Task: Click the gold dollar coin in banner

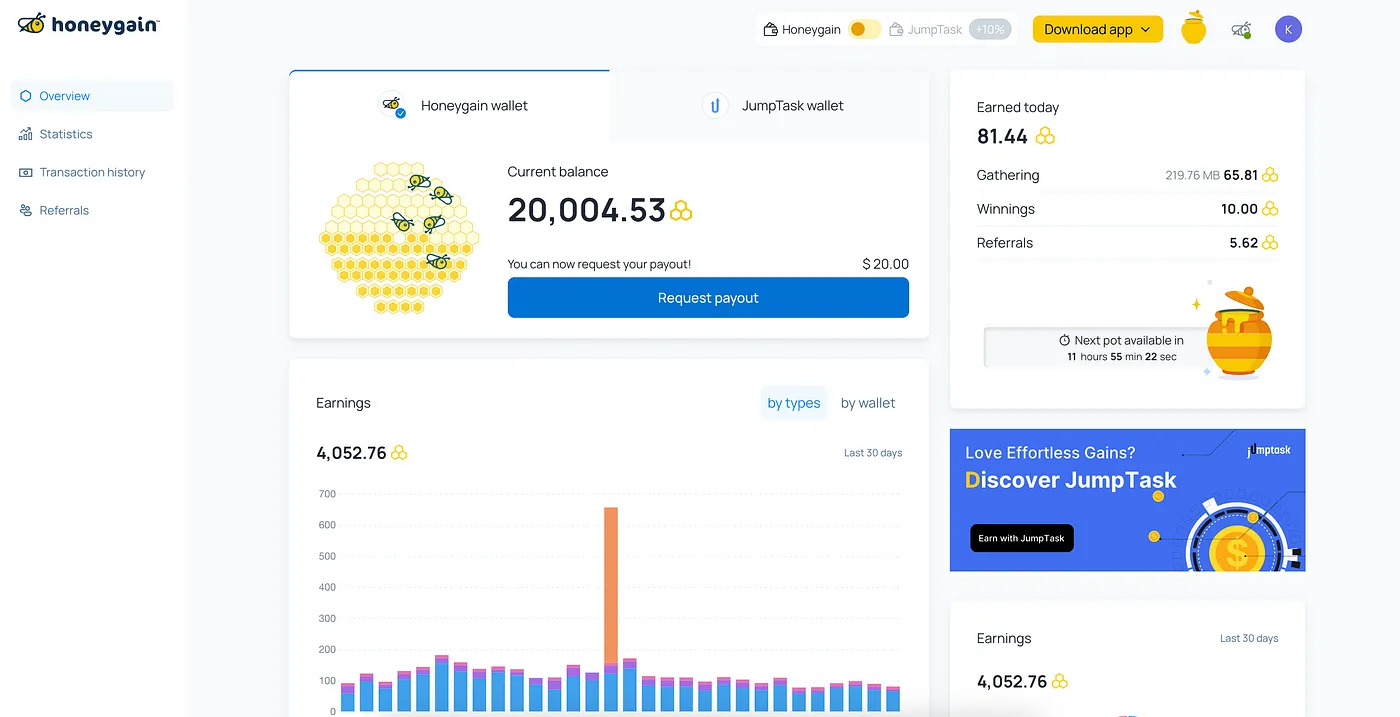Action: 1237,551
